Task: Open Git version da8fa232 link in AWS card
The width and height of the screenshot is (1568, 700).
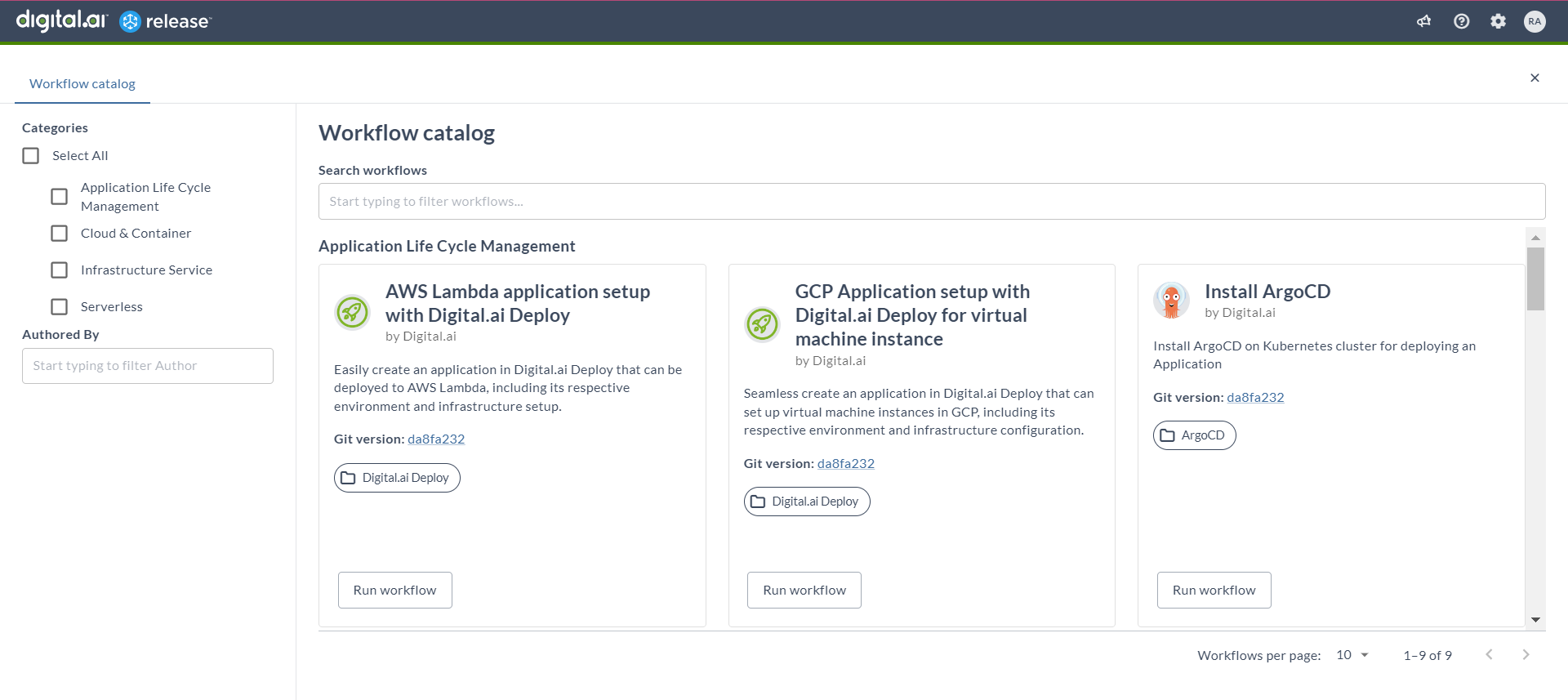Action: click(x=436, y=439)
